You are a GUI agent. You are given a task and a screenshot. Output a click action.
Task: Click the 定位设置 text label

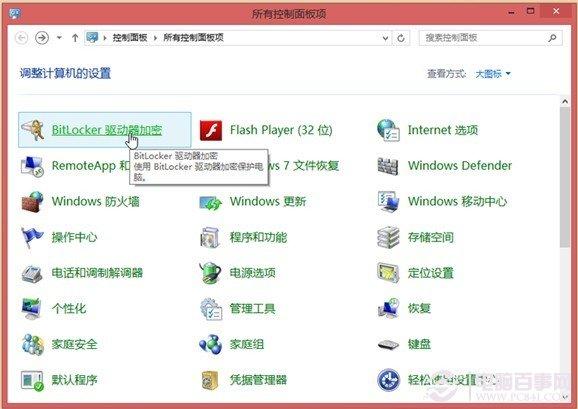pyautogui.click(x=431, y=273)
